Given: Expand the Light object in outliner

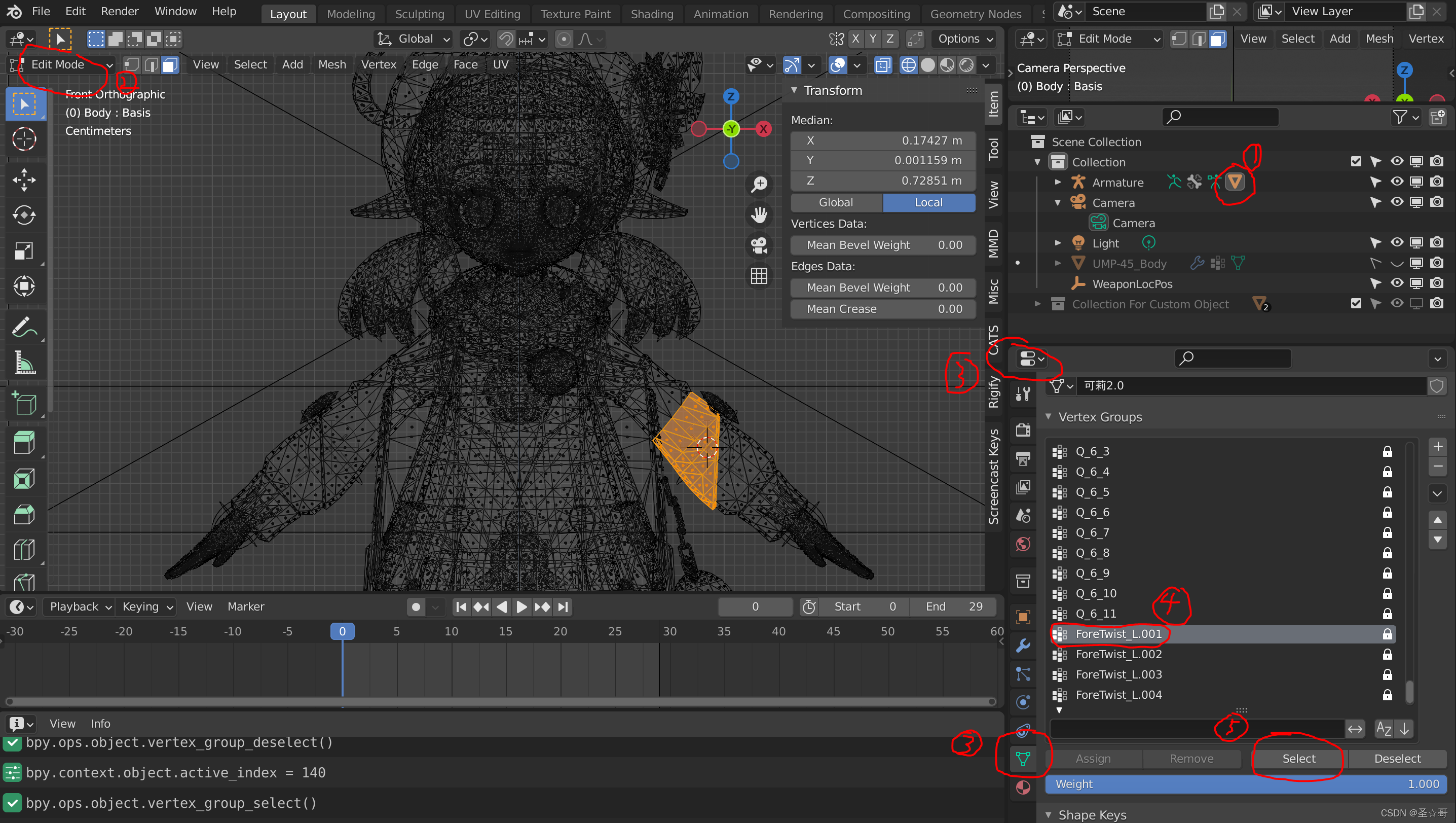Looking at the screenshot, I should pos(1058,243).
